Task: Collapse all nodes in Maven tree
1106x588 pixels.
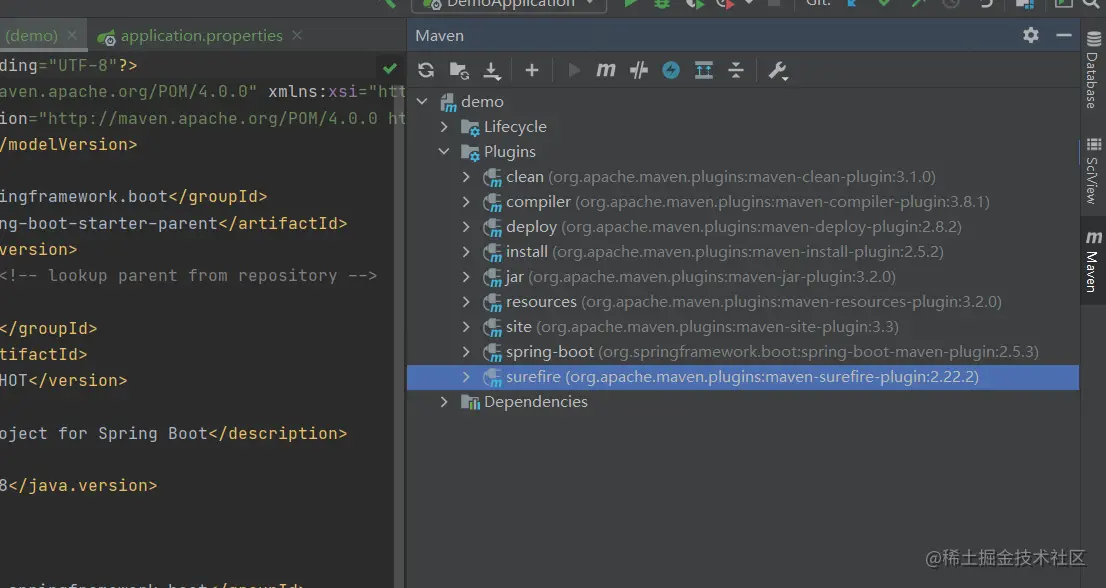Action: [x=736, y=70]
